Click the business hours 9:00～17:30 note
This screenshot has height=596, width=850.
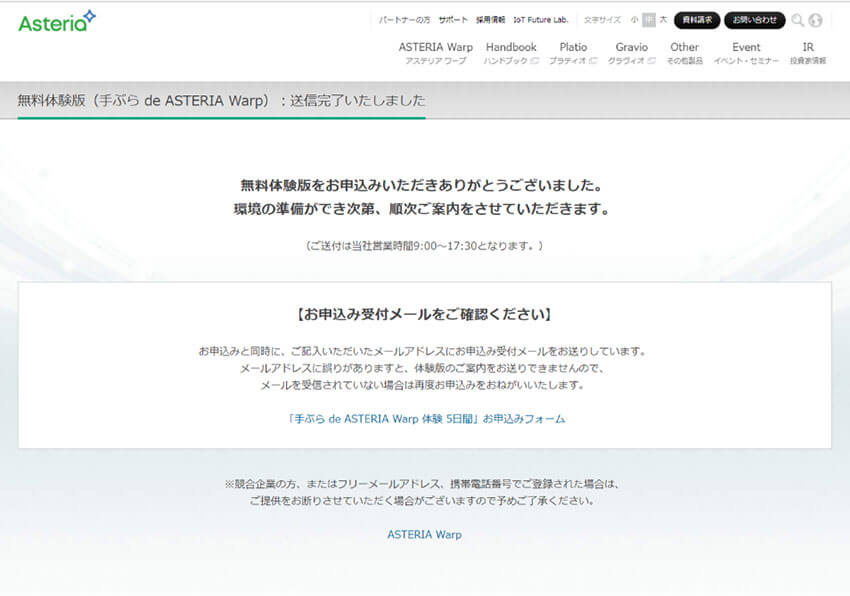point(424,246)
